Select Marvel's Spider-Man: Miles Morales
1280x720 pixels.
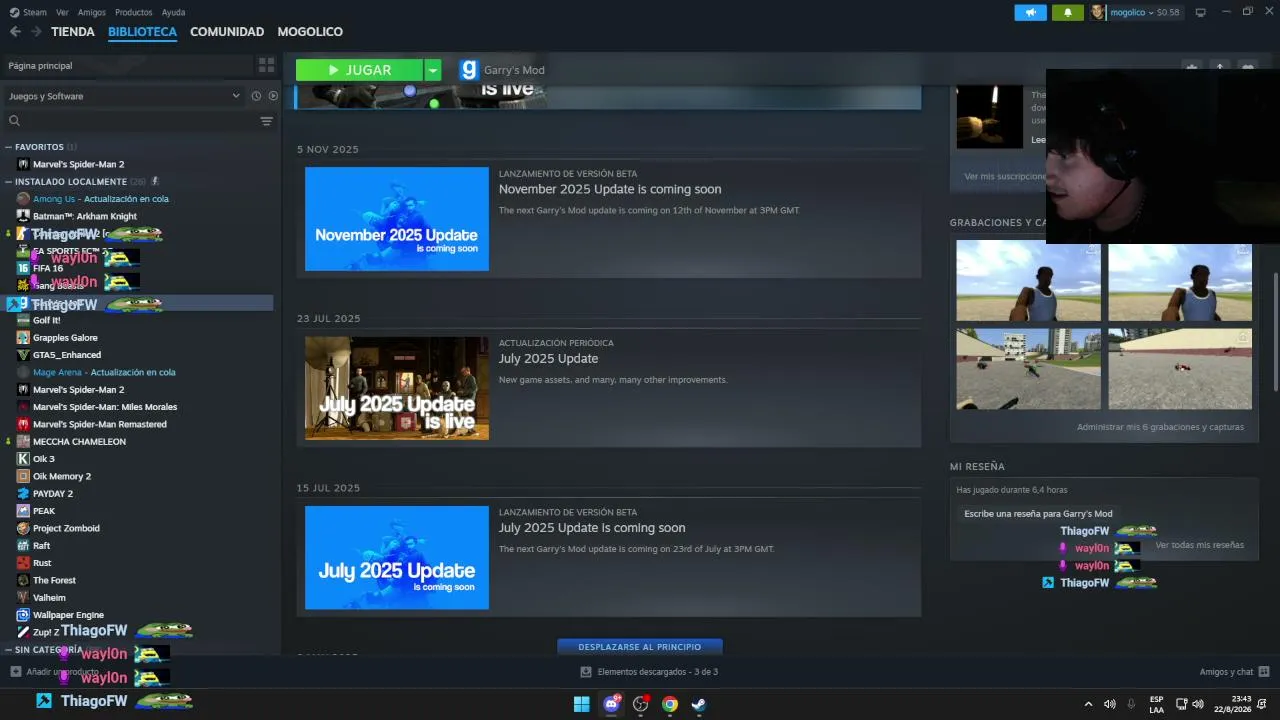(105, 407)
